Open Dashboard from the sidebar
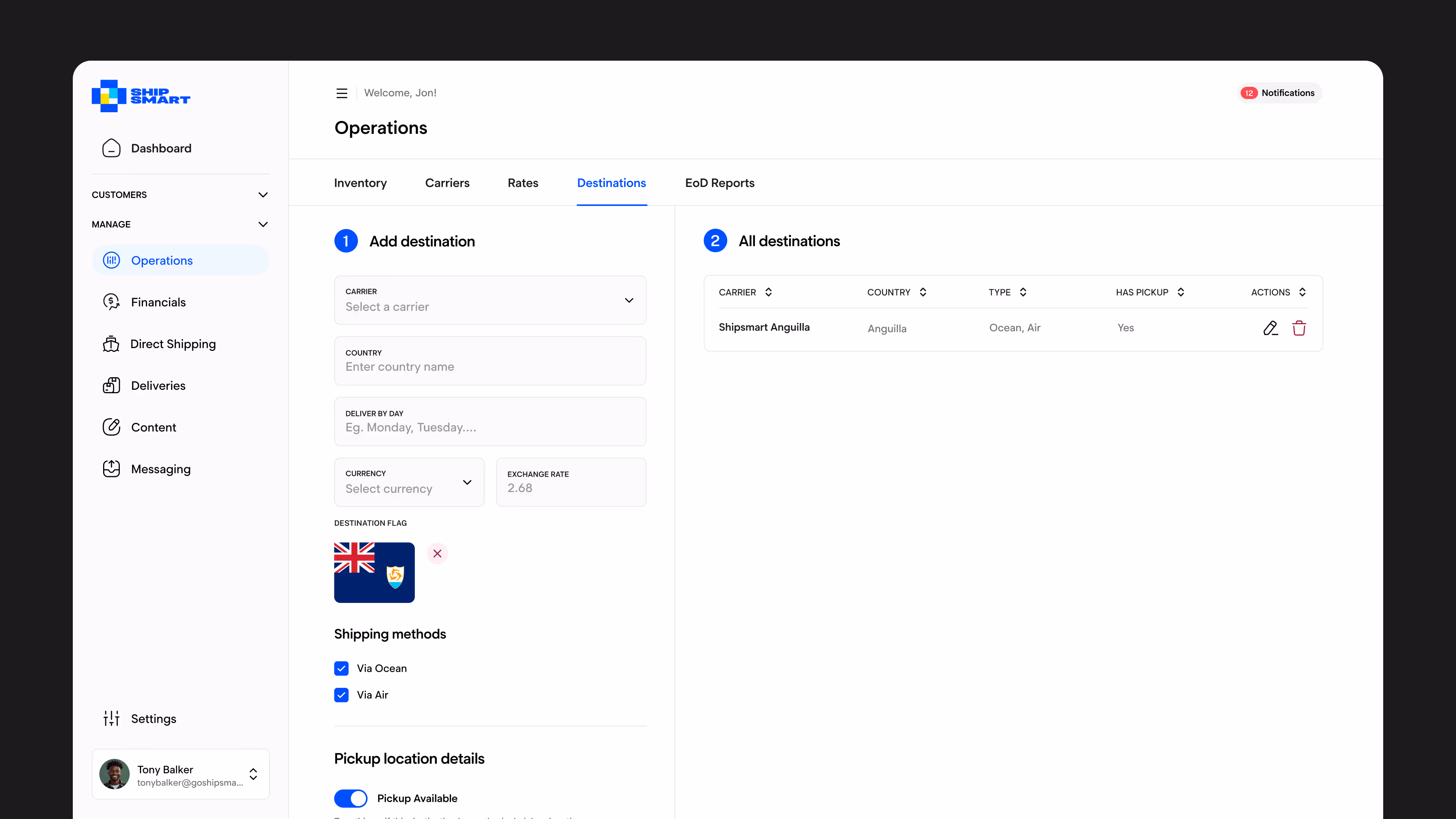Image resolution: width=1456 pixels, height=819 pixels. pyautogui.click(x=161, y=148)
